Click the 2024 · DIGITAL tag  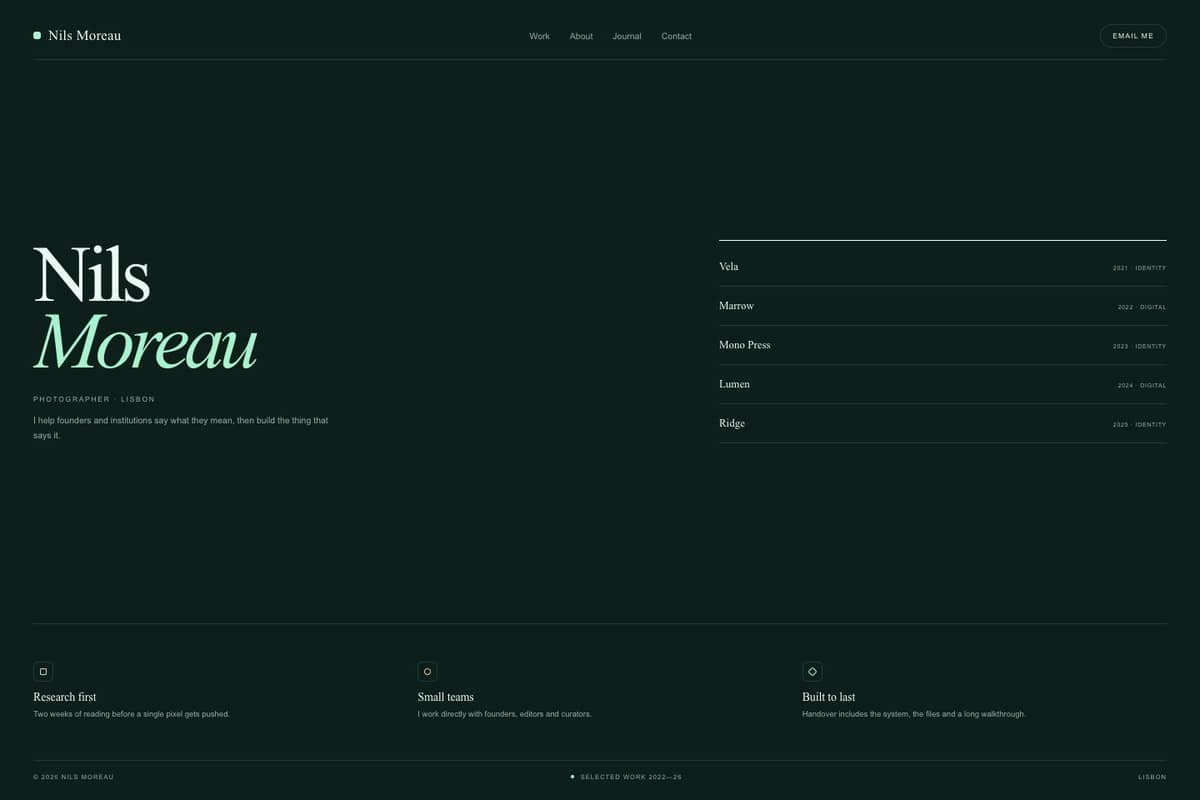1142,385
